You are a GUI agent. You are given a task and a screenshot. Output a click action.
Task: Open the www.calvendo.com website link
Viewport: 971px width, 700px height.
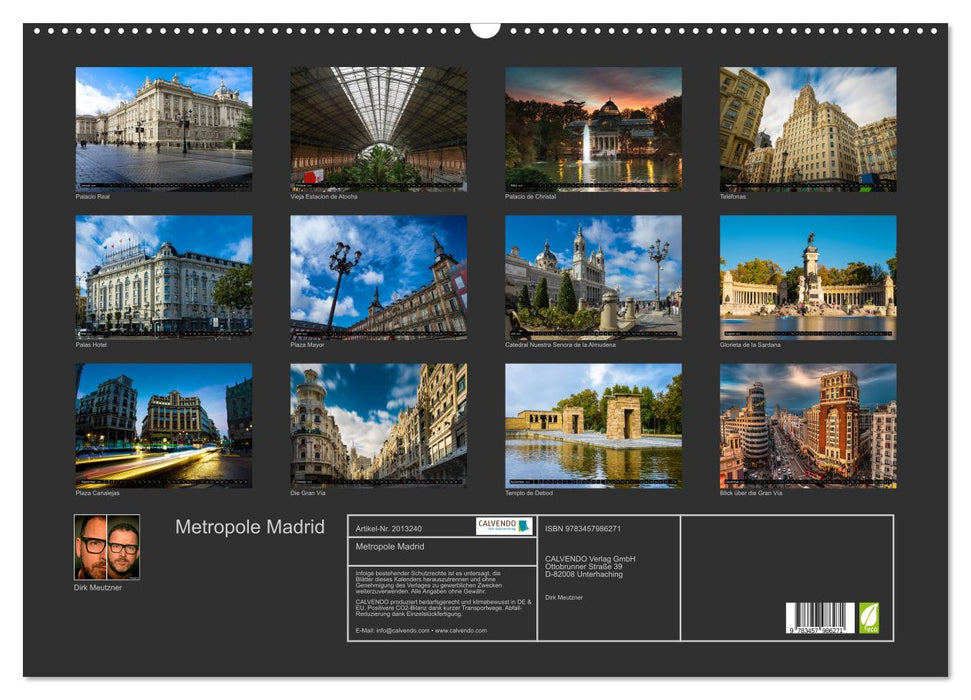click(462, 630)
